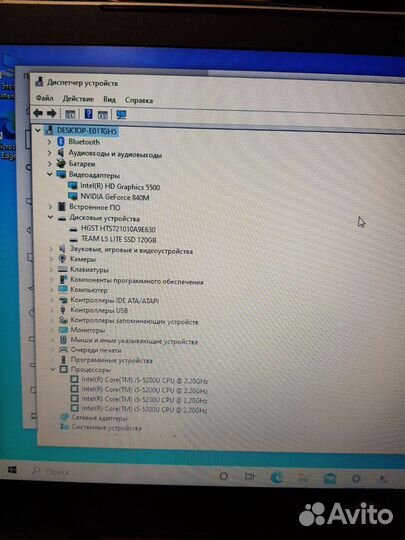The image size is (405, 540).
Task: Open the Файл menu
Action: tap(45, 98)
